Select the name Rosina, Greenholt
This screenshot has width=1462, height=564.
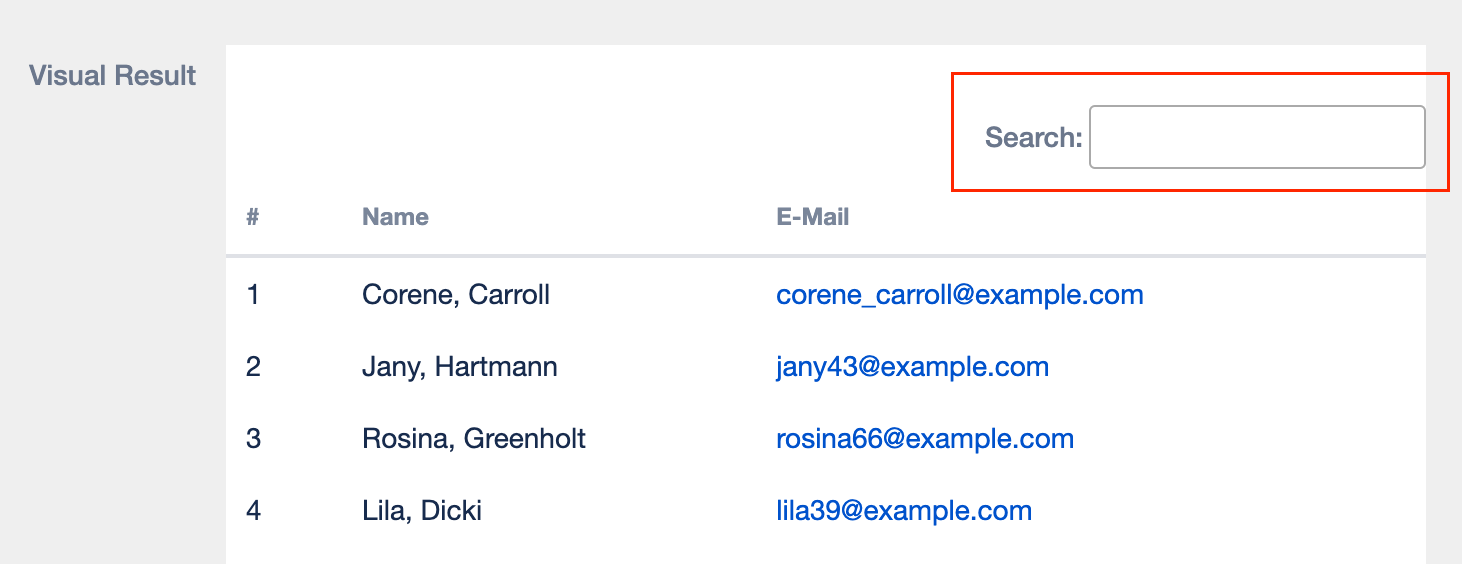point(473,439)
